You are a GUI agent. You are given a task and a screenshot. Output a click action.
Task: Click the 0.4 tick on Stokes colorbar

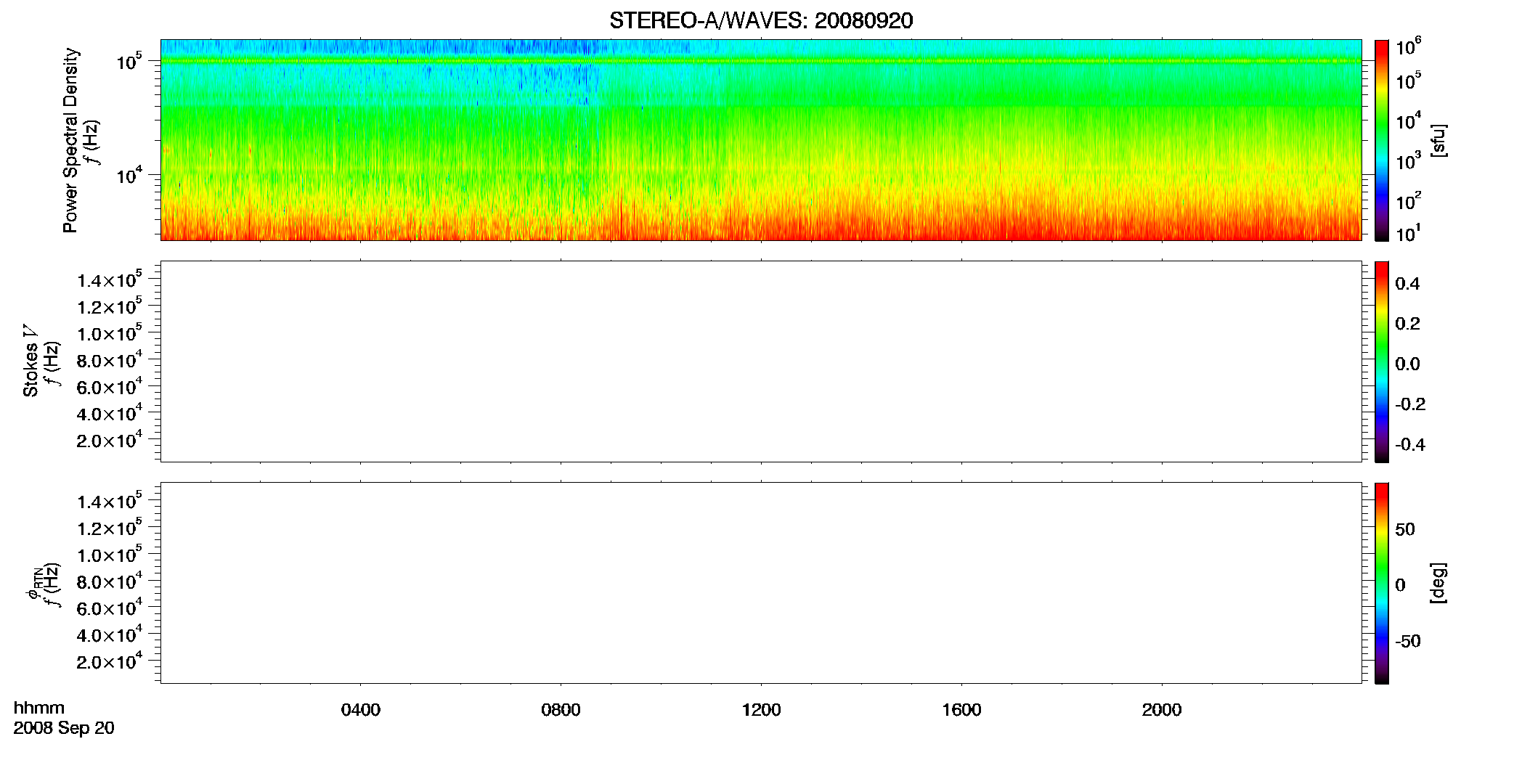click(x=1407, y=284)
